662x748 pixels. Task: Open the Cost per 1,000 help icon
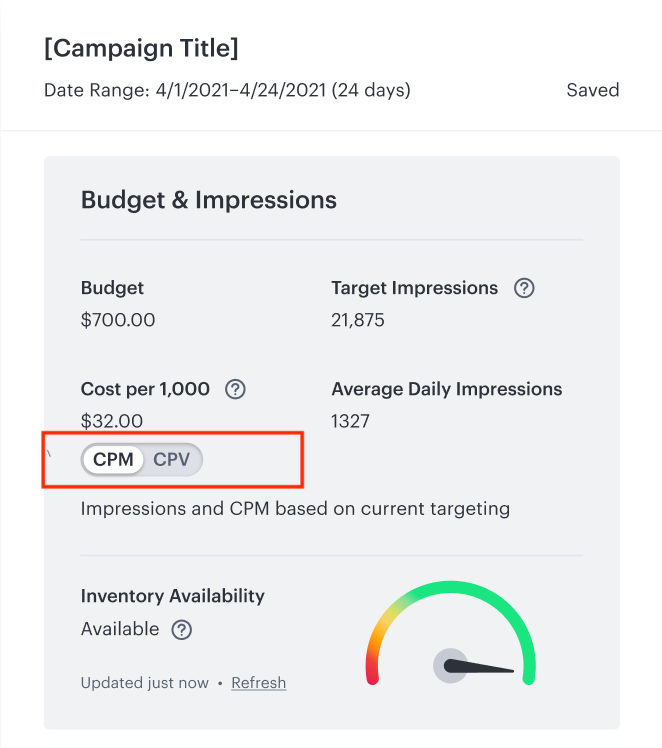[x=235, y=389]
